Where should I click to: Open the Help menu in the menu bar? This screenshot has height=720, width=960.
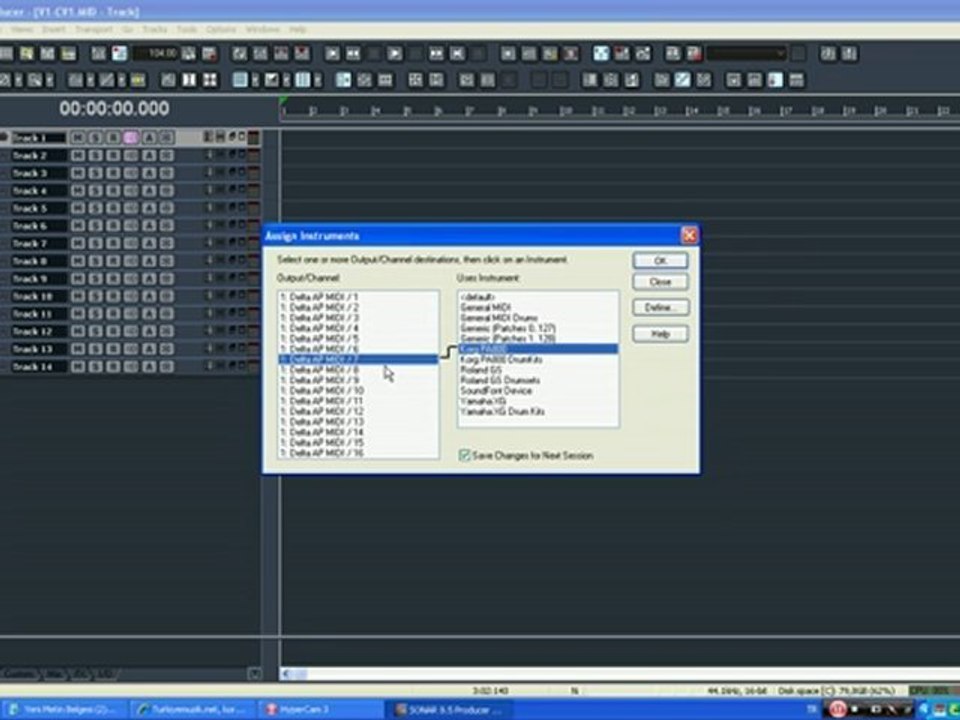pos(298,29)
